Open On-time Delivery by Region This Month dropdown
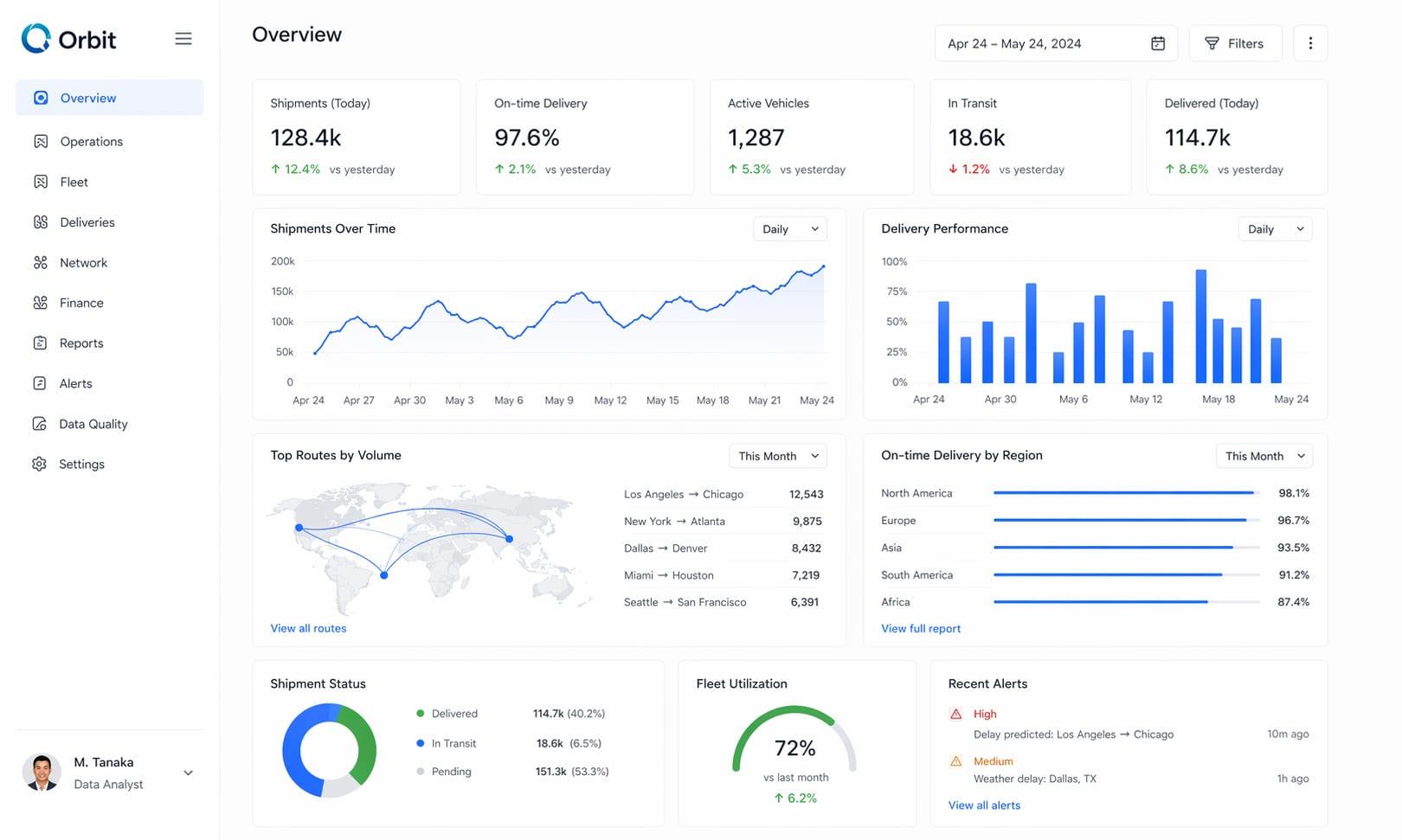The height and width of the screenshot is (840, 1402). 1264,456
